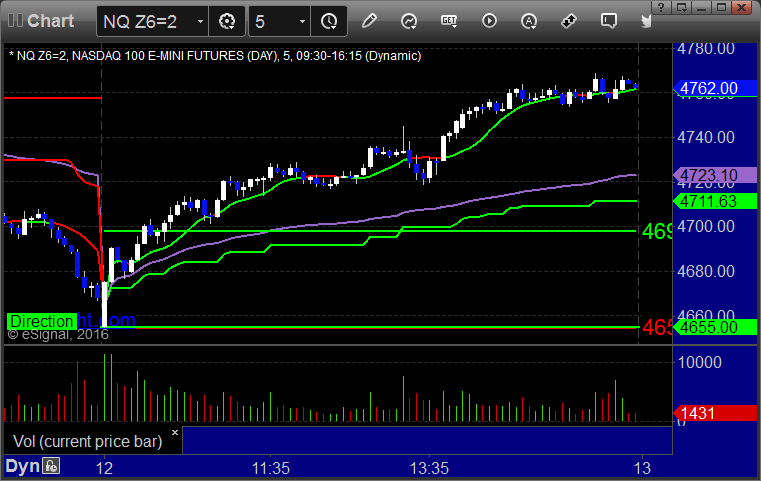Click the 1431 red volume marker
The image size is (761, 481).
pyautogui.click(x=715, y=413)
